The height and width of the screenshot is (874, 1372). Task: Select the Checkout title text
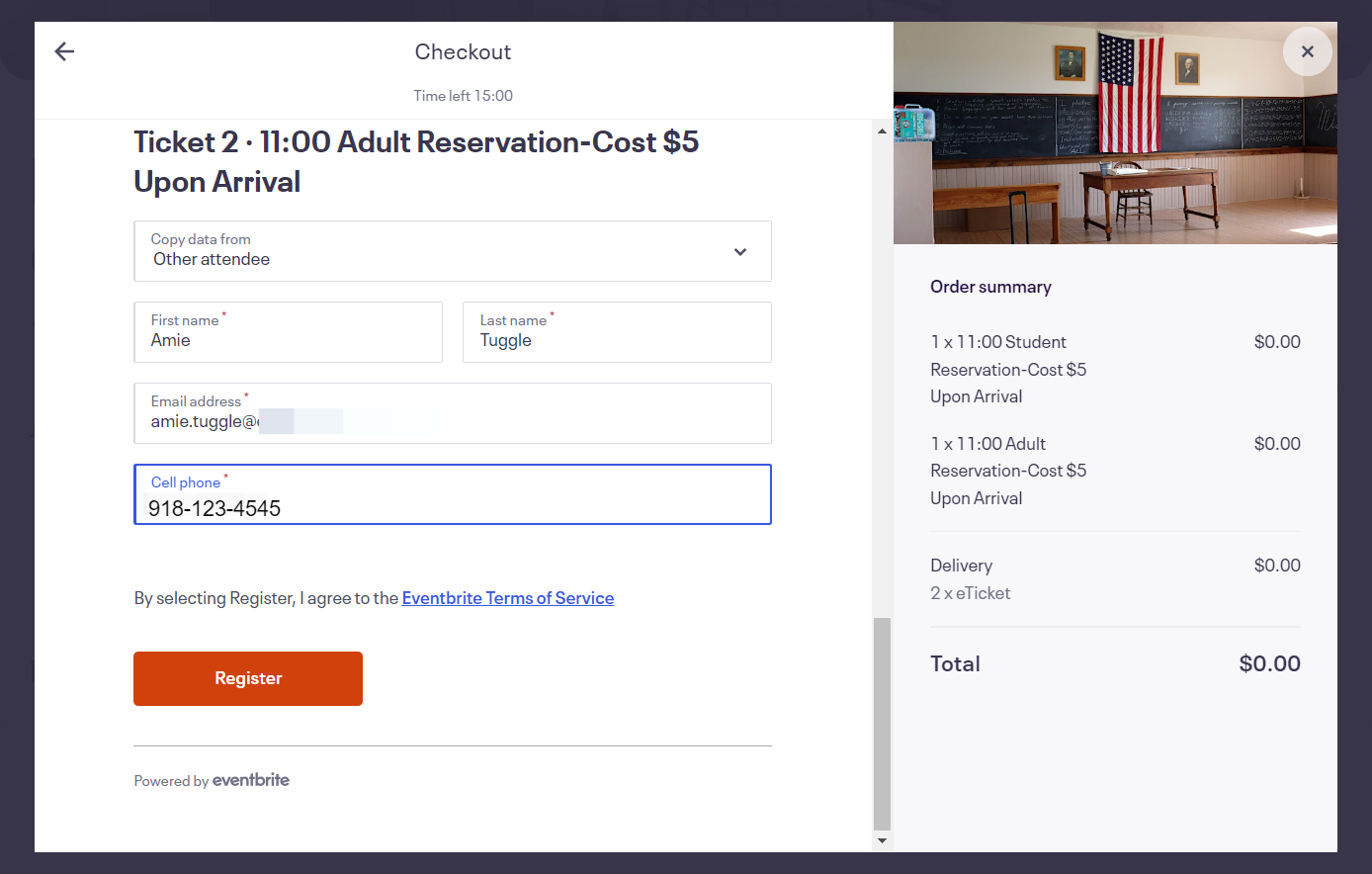tap(463, 51)
